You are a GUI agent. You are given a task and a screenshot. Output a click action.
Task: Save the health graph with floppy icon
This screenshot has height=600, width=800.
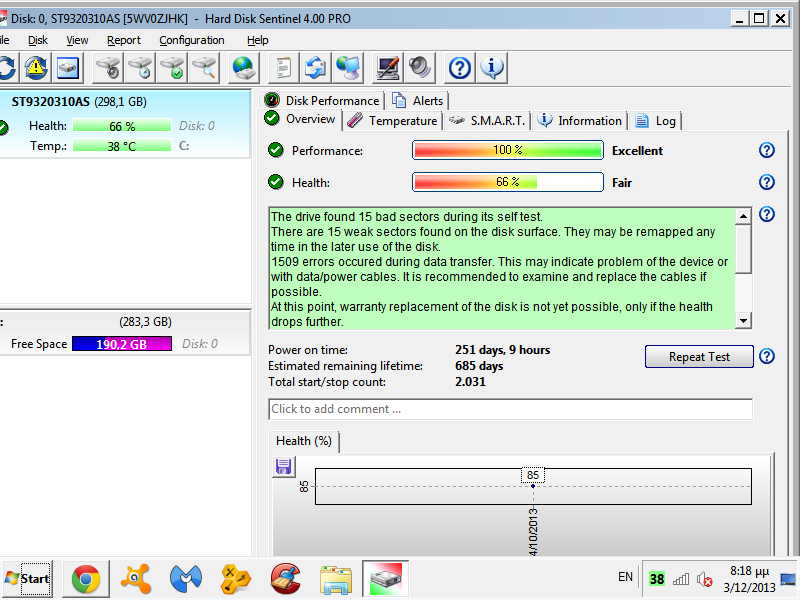[x=283, y=466]
